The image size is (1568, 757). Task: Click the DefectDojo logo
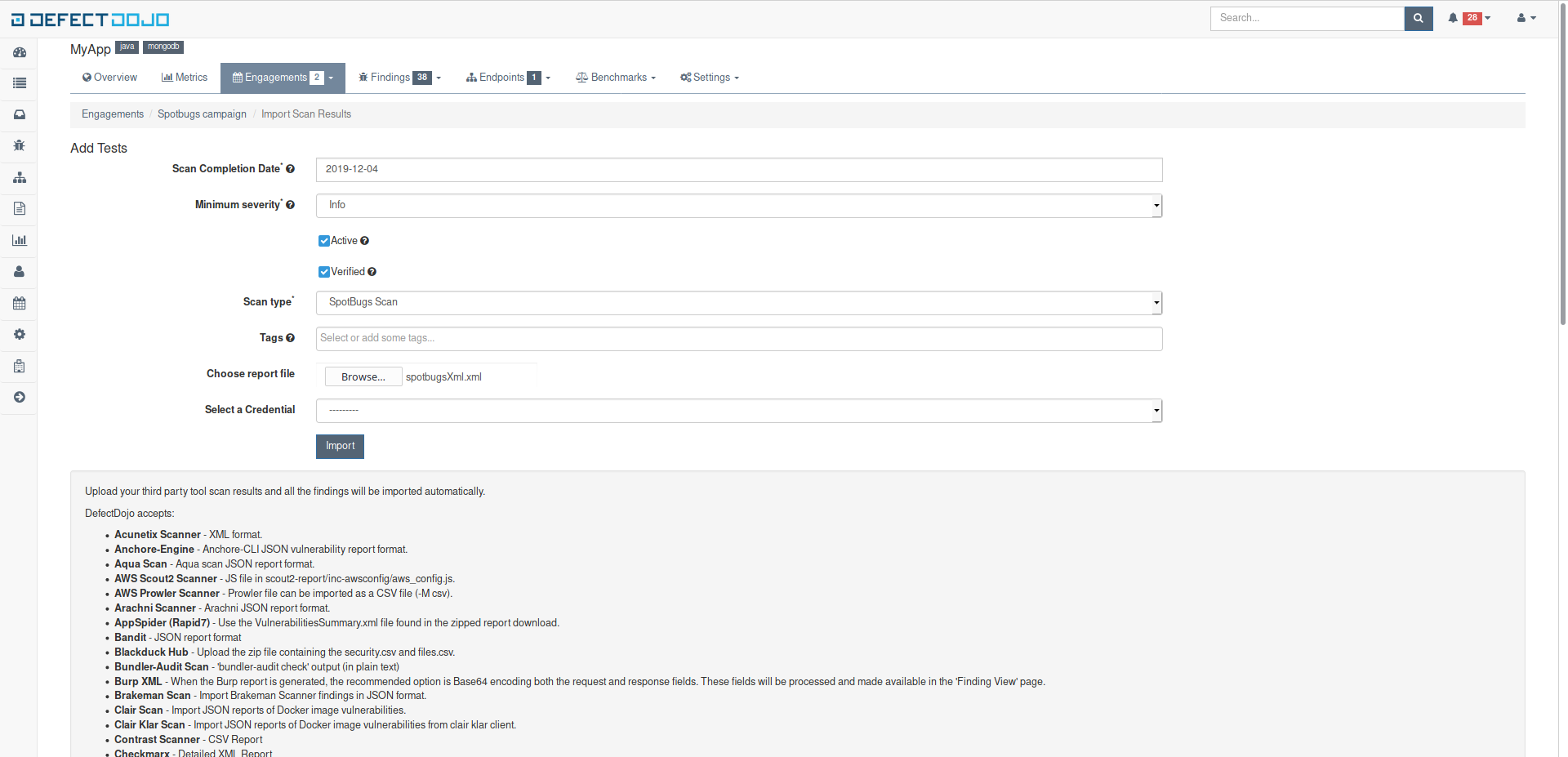click(x=91, y=20)
